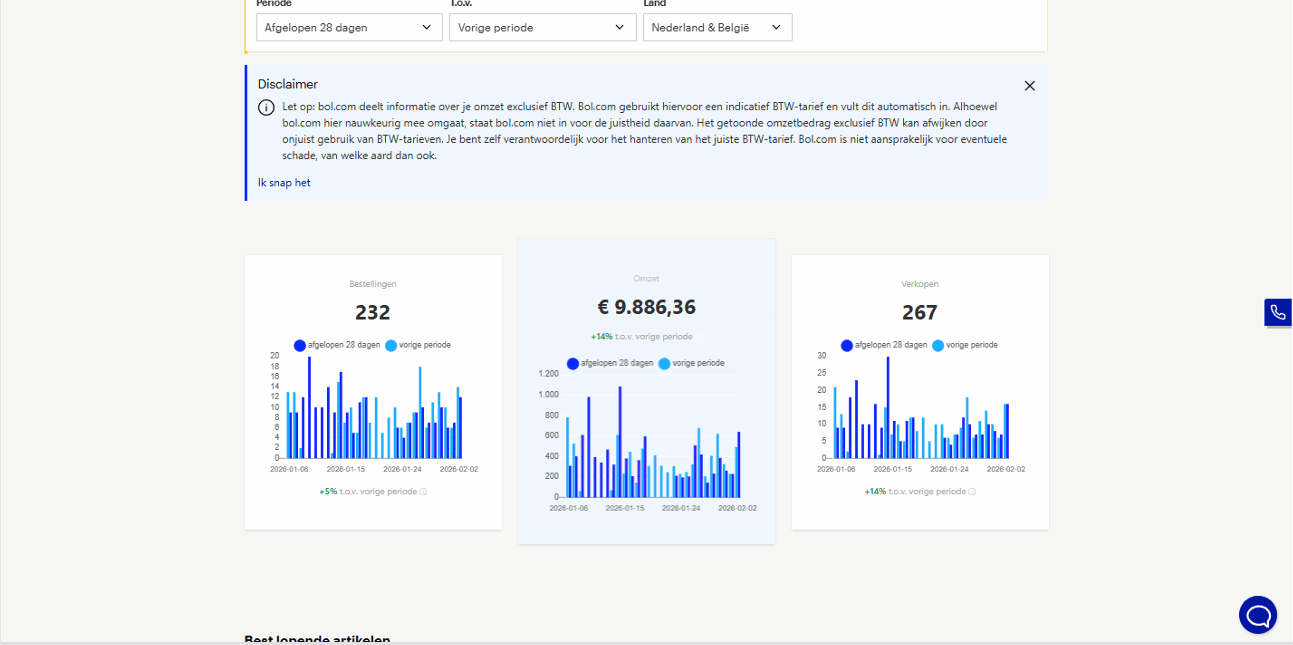Switch to the Bestellingen metric card
Screen dimensions: 1293x645
[x=372, y=390]
